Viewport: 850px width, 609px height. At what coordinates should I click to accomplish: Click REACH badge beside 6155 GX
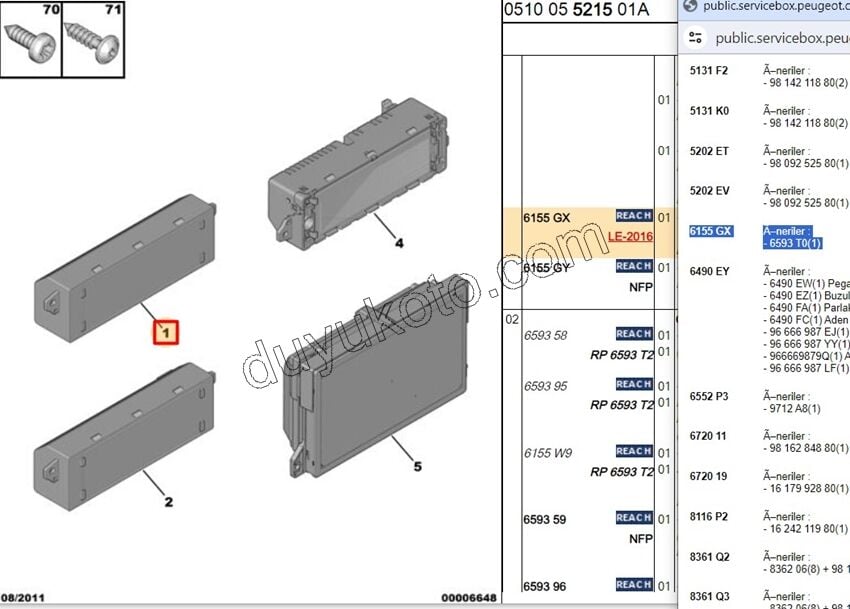pyautogui.click(x=633, y=216)
